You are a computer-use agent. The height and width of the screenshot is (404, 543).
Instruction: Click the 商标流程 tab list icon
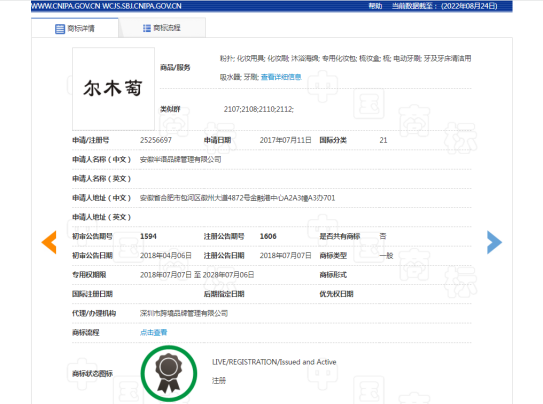click(147, 28)
